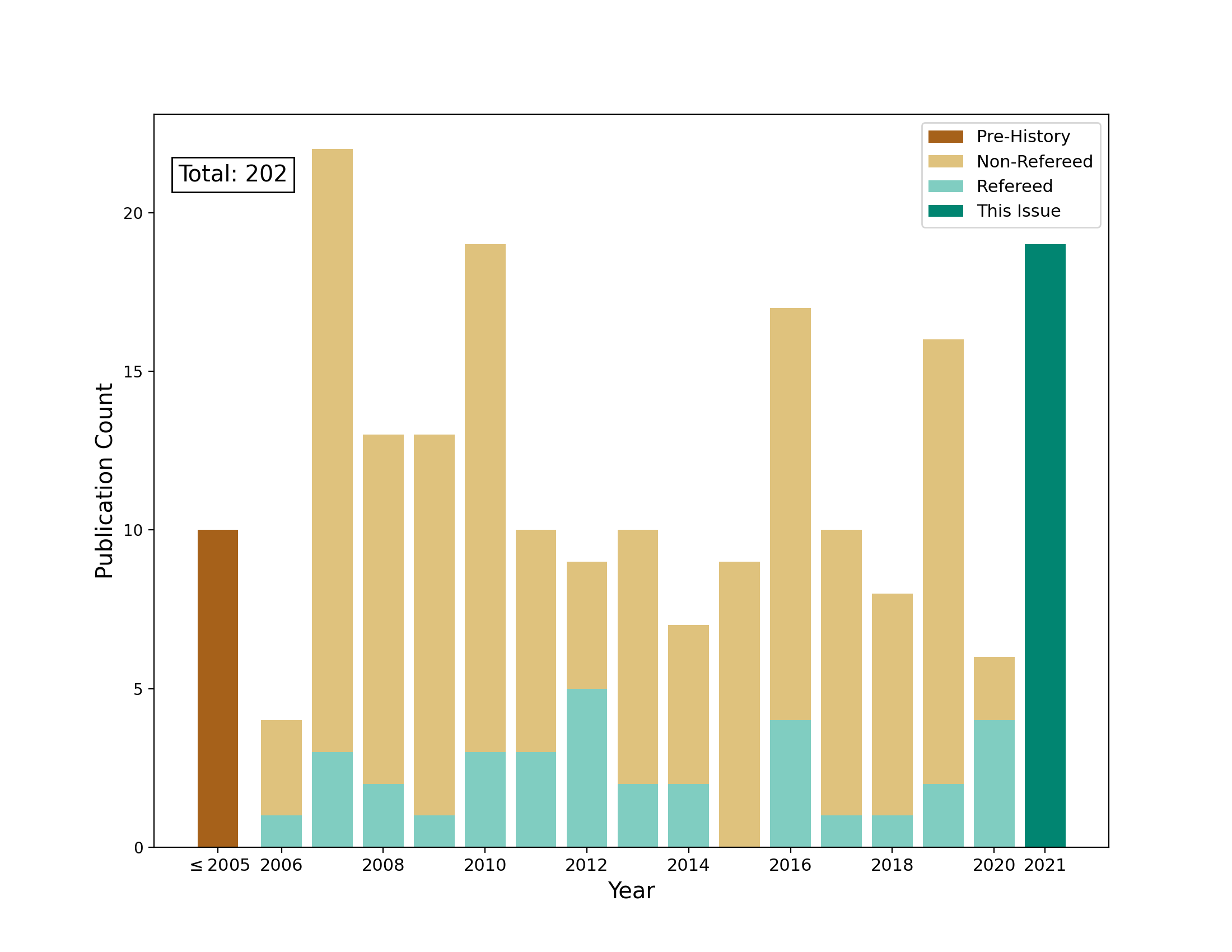Click the '2020' x-axis tick label

[x=994, y=865]
